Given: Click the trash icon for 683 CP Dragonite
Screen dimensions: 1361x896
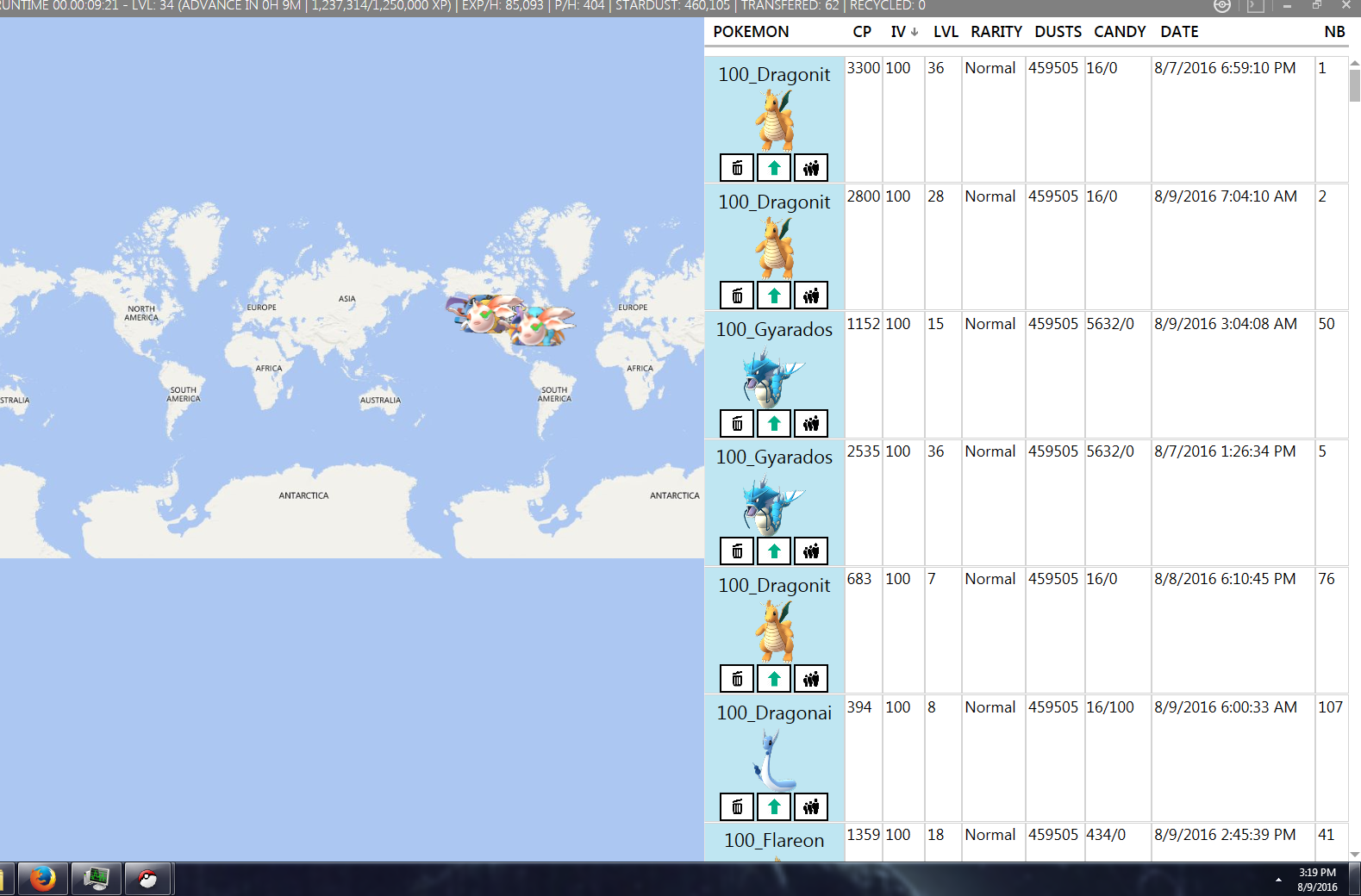Looking at the screenshot, I should pyautogui.click(x=737, y=679).
